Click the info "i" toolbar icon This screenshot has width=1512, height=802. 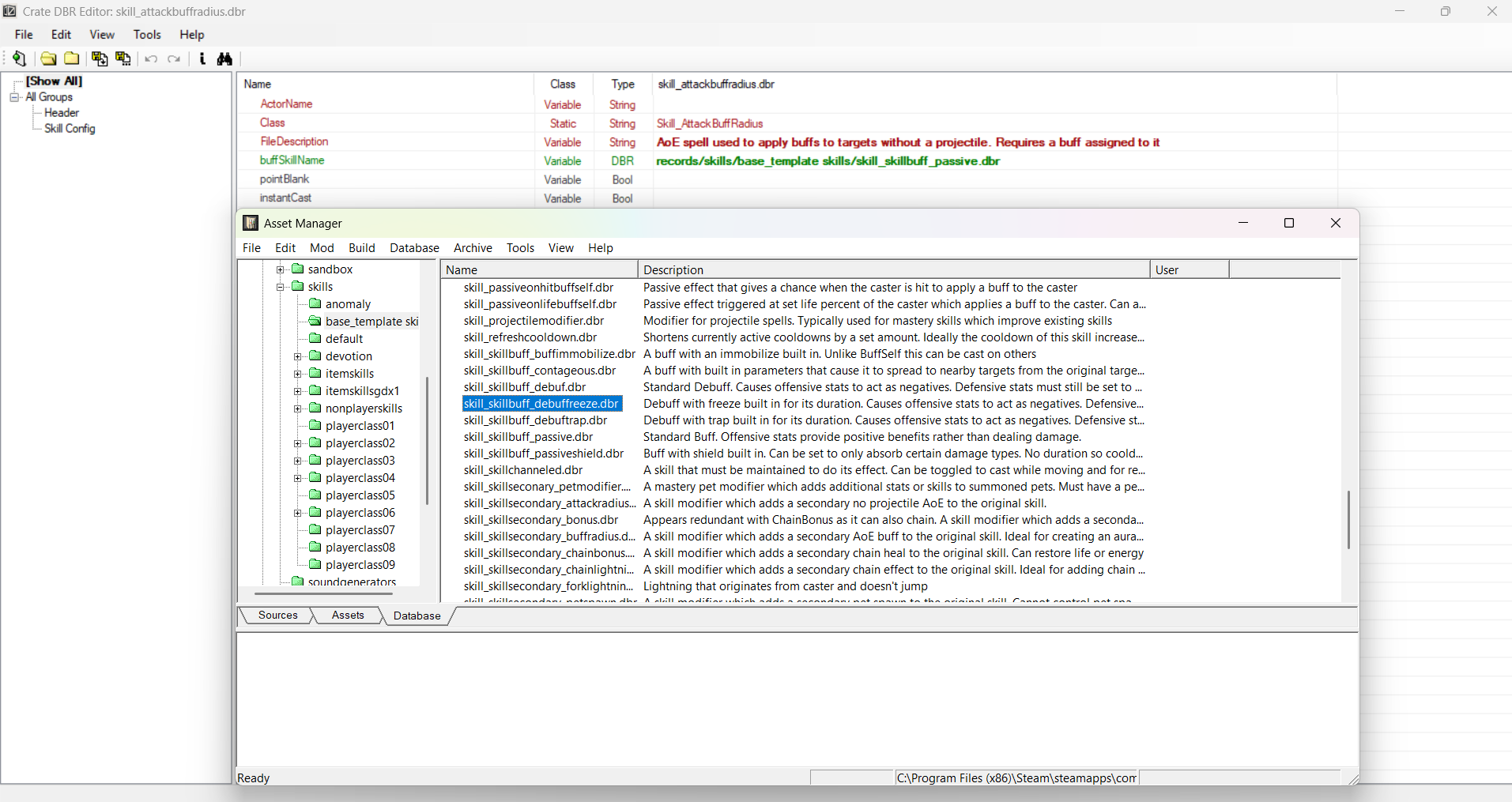(202, 58)
